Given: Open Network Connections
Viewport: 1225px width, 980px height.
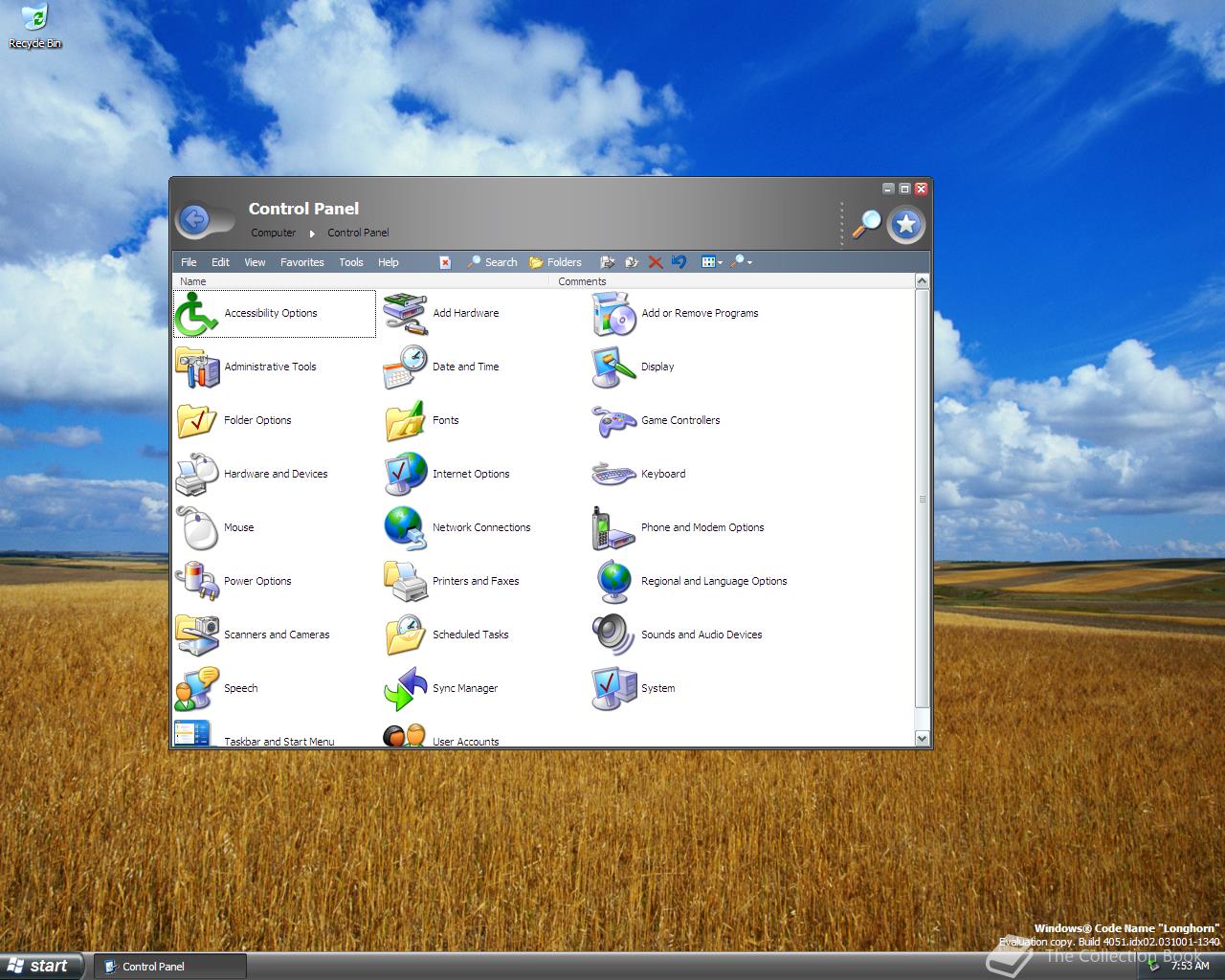Looking at the screenshot, I should point(457,527).
